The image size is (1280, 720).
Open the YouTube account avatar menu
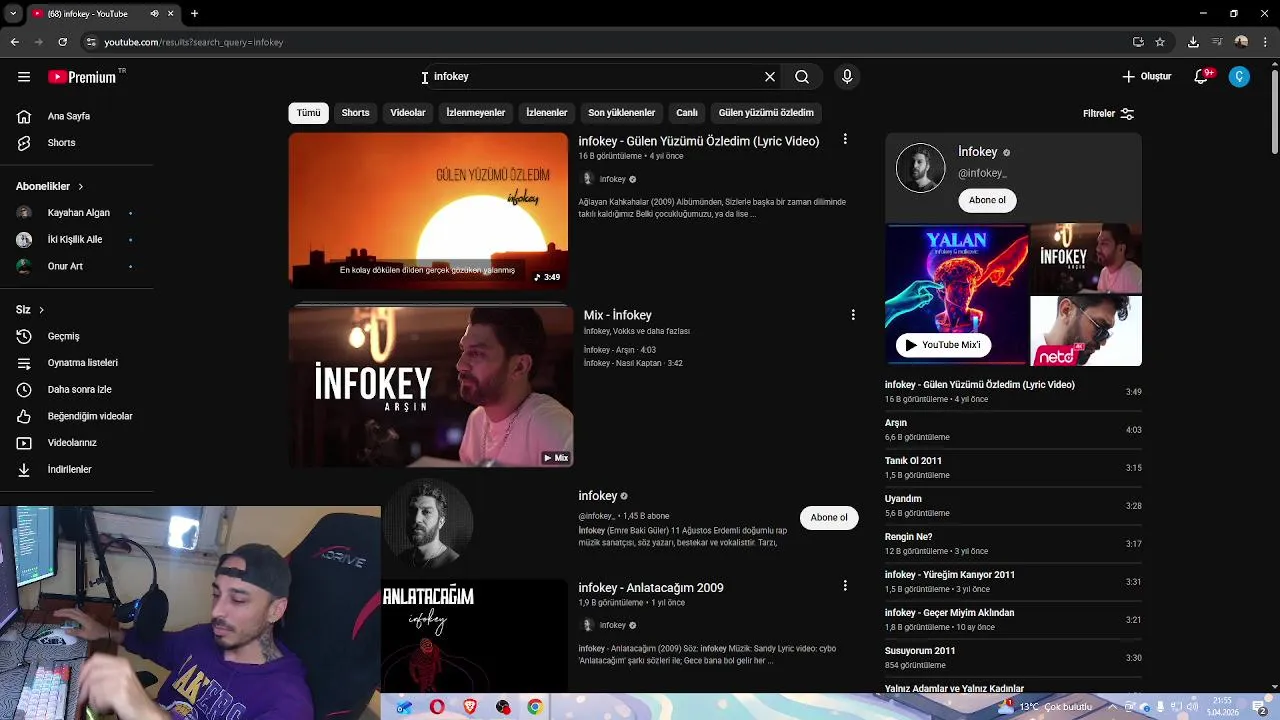click(1239, 77)
